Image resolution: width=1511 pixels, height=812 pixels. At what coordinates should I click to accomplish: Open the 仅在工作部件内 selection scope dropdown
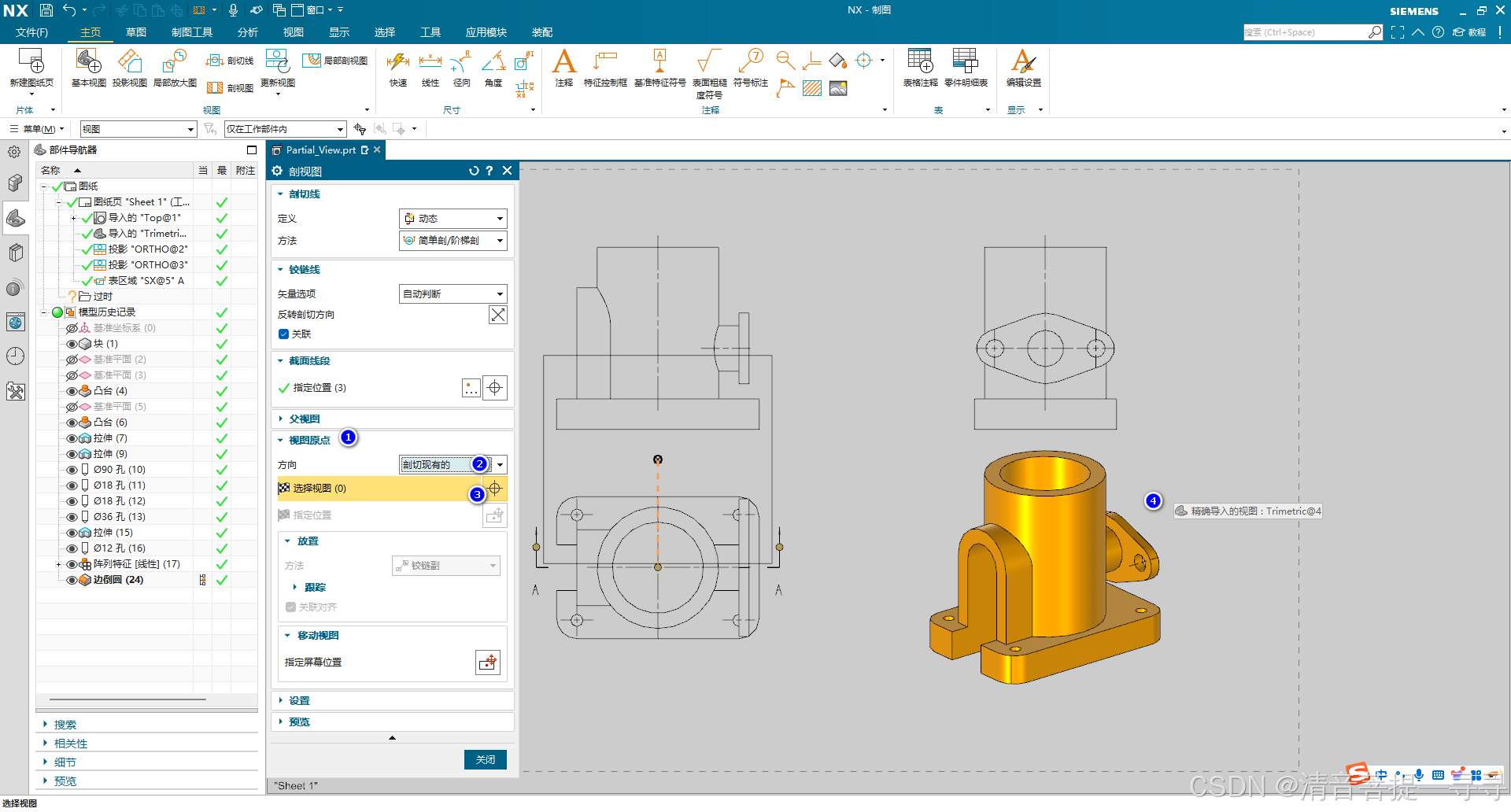[286, 129]
